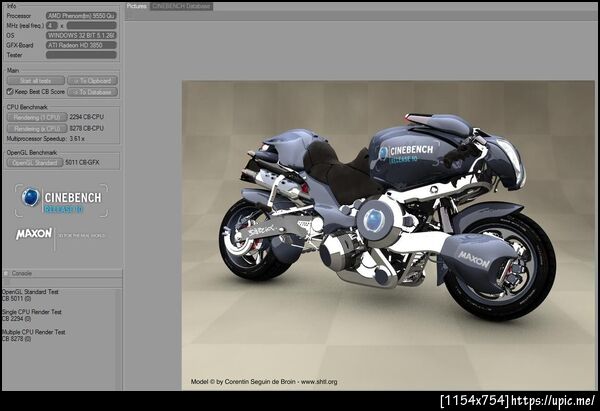Click the CB 2294 (0) console entry
The image size is (600, 411).
click(17, 319)
